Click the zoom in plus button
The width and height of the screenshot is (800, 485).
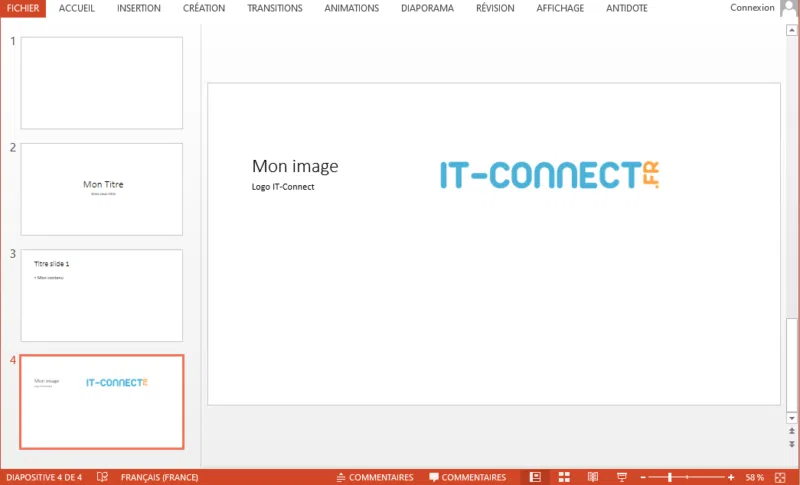pos(731,477)
